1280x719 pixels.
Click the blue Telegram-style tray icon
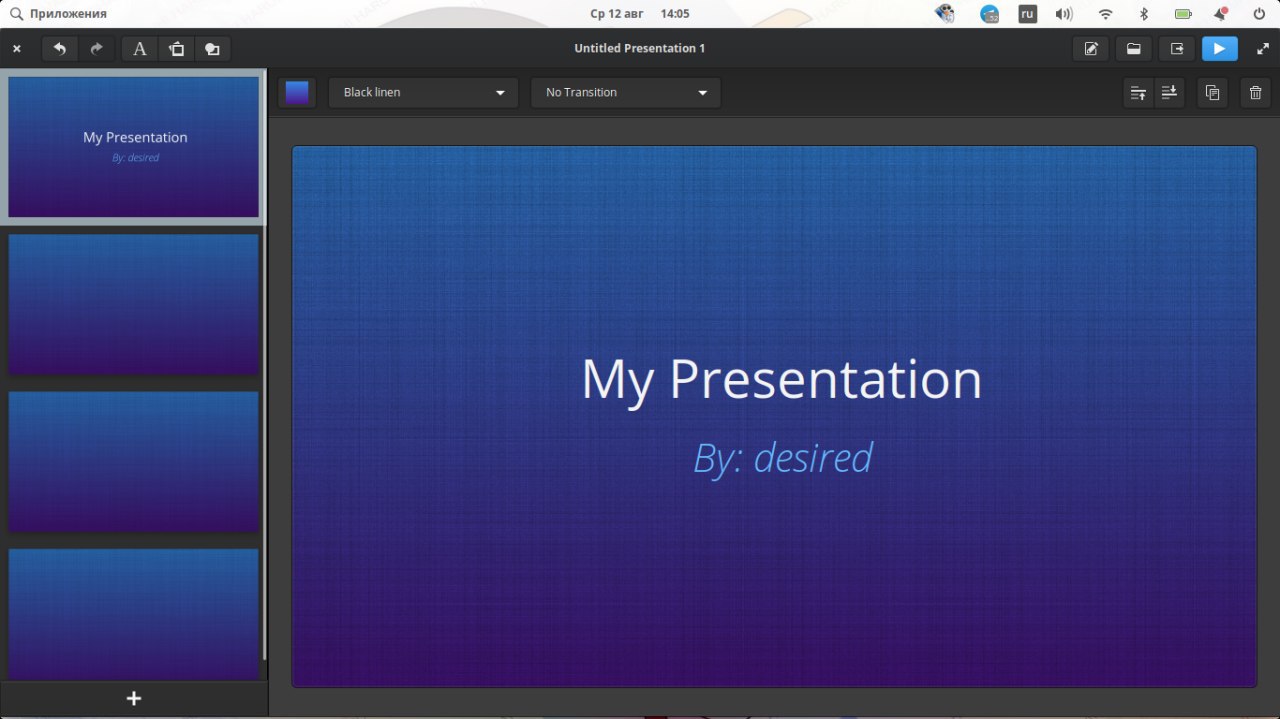click(989, 14)
